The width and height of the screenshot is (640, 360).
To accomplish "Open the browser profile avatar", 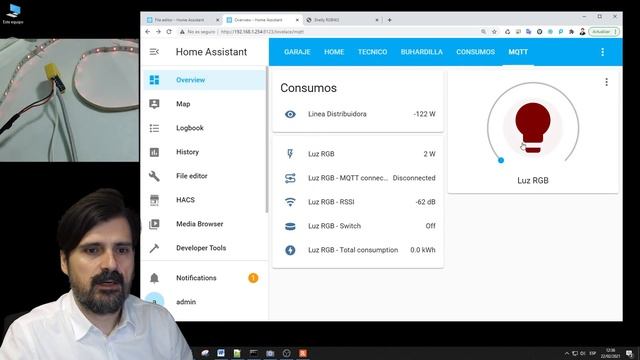I will point(582,31).
